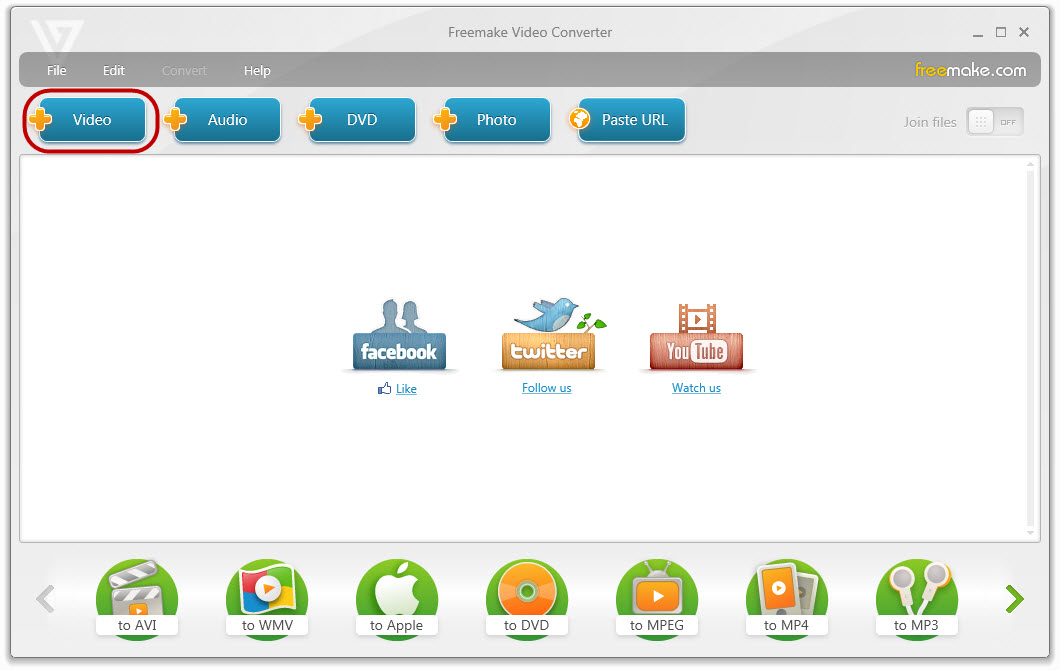Screen dimensions: 1060x670
Task: Open the Convert menu
Action: click(184, 70)
